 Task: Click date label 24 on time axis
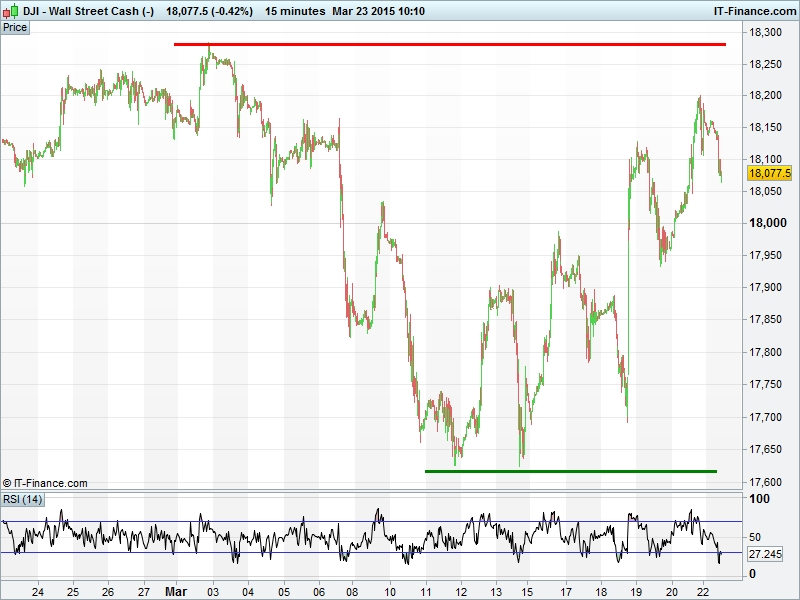tap(37, 590)
